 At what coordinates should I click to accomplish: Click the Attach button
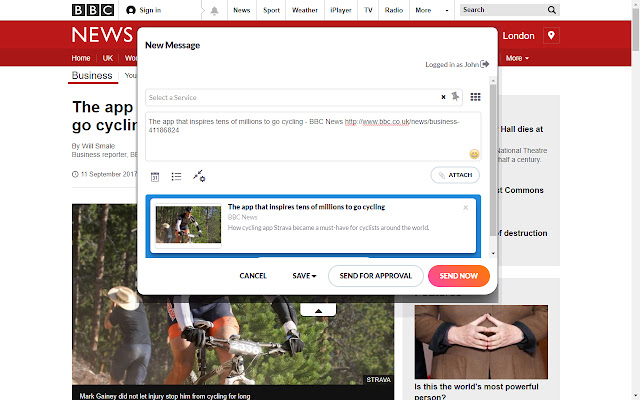455,175
